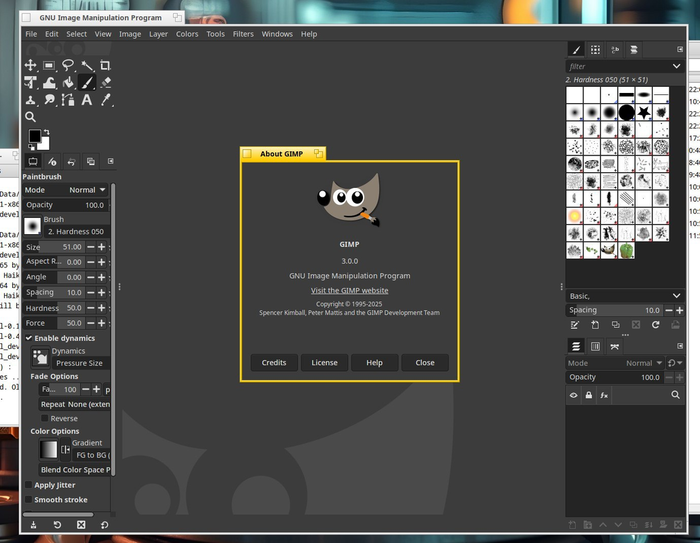Select the Text tool
700x543 pixels.
(87, 100)
